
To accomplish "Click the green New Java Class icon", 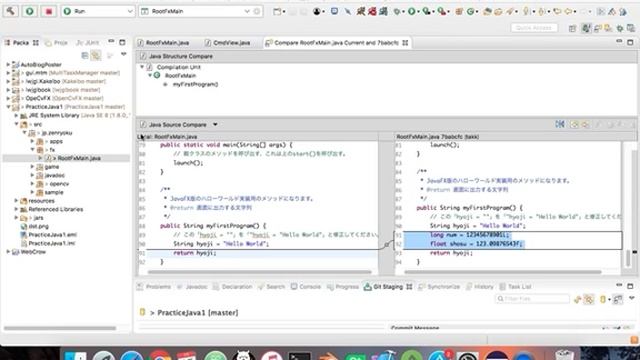I will (x=471, y=11).
